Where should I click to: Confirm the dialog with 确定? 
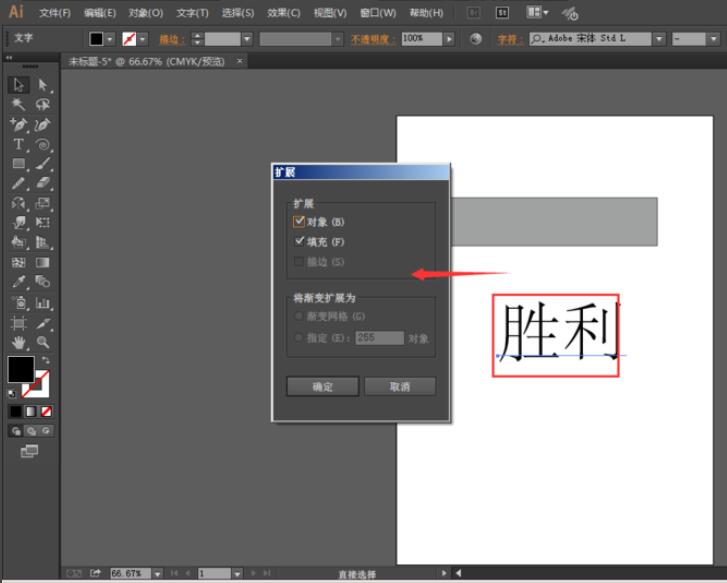[323, 386]
